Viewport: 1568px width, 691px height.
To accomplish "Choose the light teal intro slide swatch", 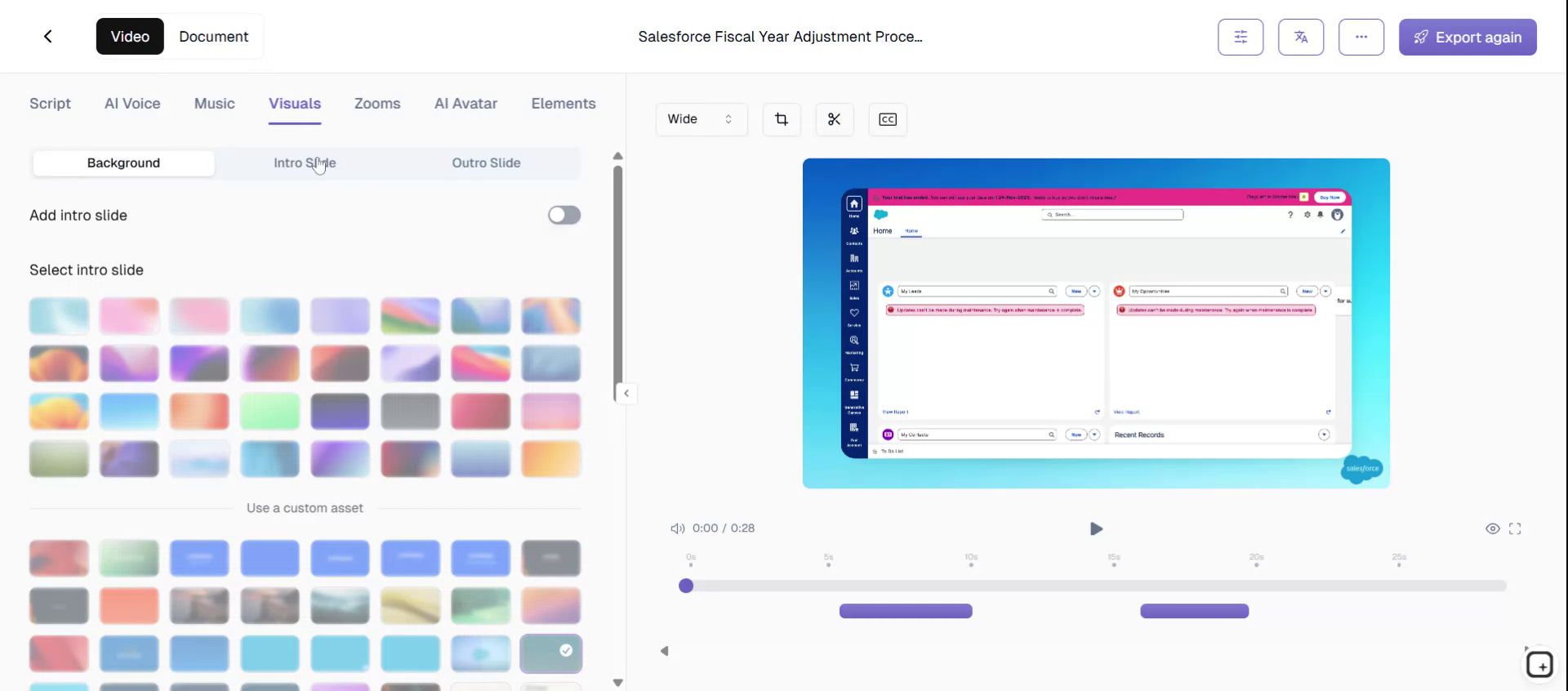I will pyautogui.click(x=59, y=316).
